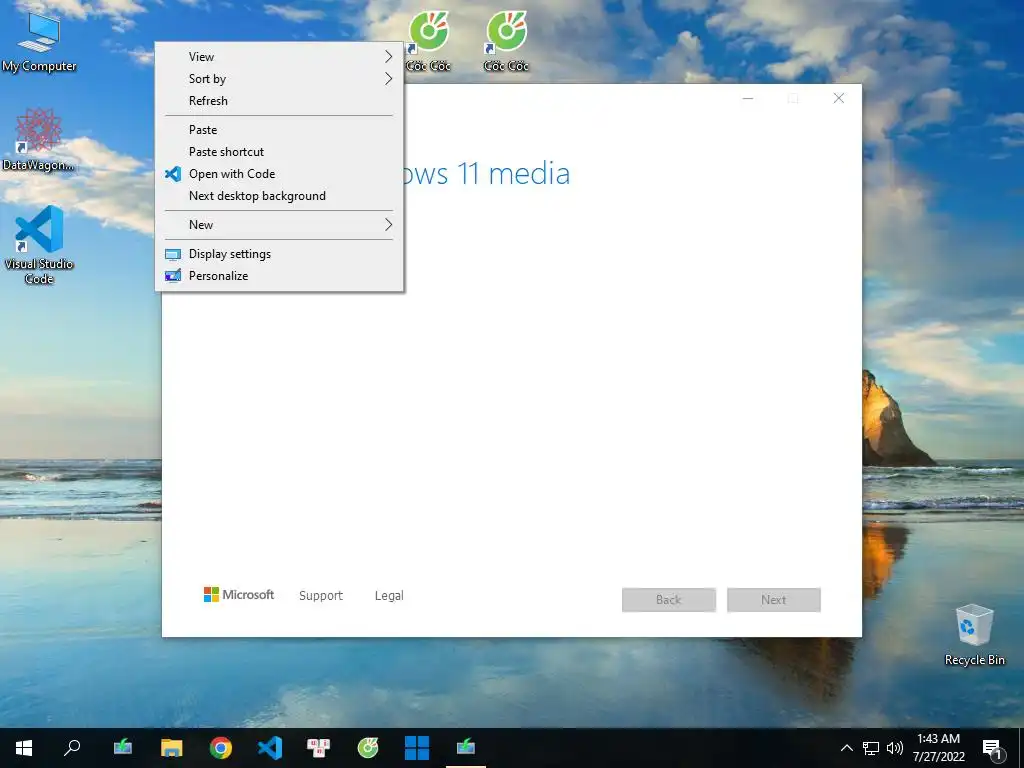This screenshot has height=768, width=1024.
Task: Click the Sort by submenu arrow
Action: 389,79
